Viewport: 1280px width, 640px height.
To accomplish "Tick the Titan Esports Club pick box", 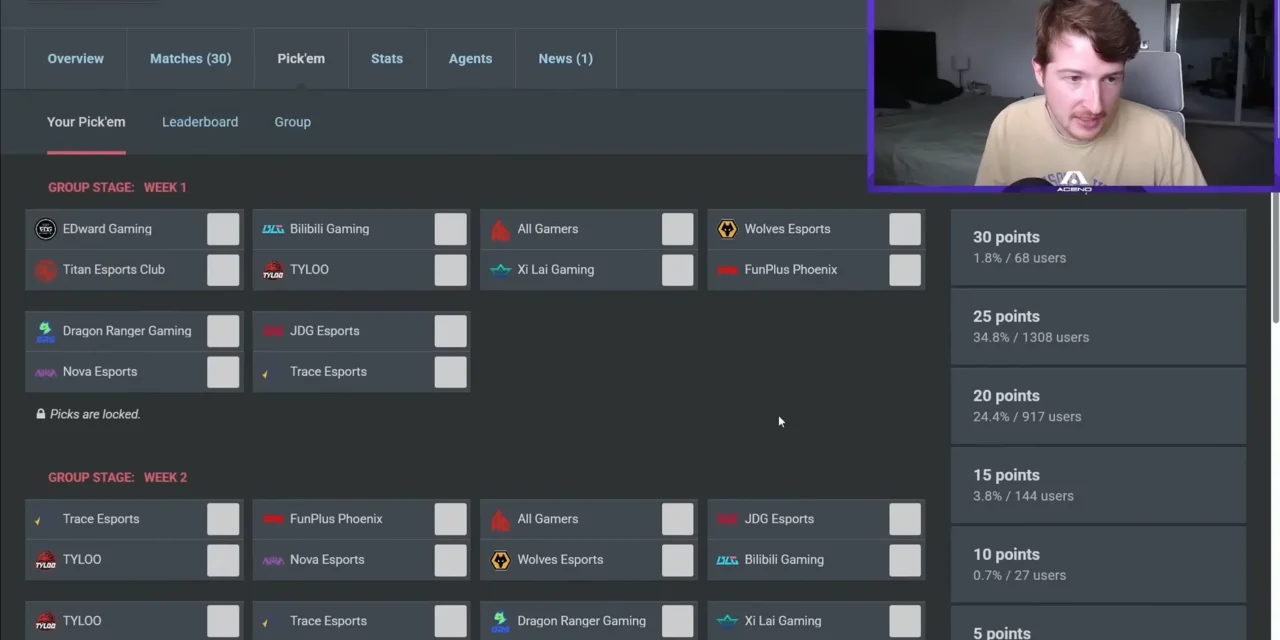I will (223, 270).
